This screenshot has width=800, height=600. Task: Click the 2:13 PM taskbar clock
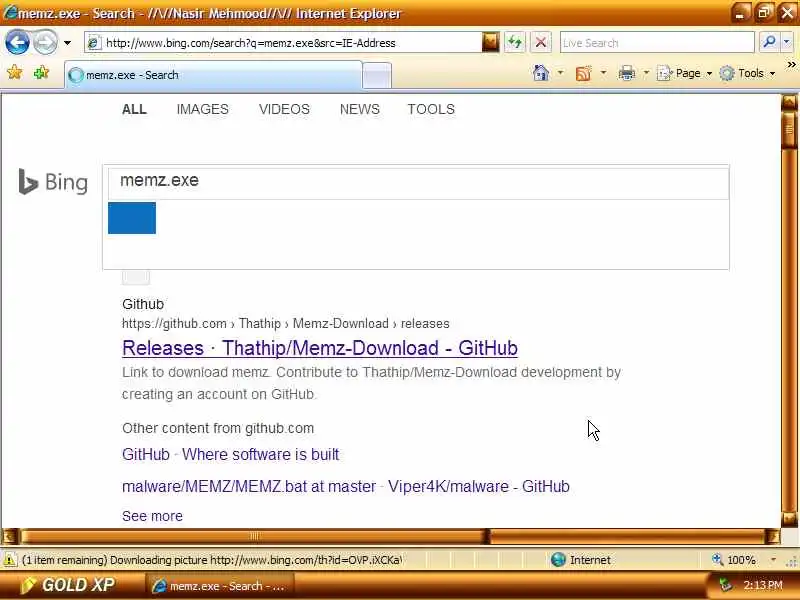click(763, 585)
